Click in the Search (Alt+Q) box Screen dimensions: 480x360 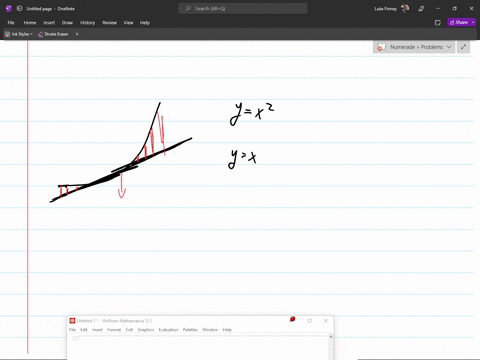243,9
